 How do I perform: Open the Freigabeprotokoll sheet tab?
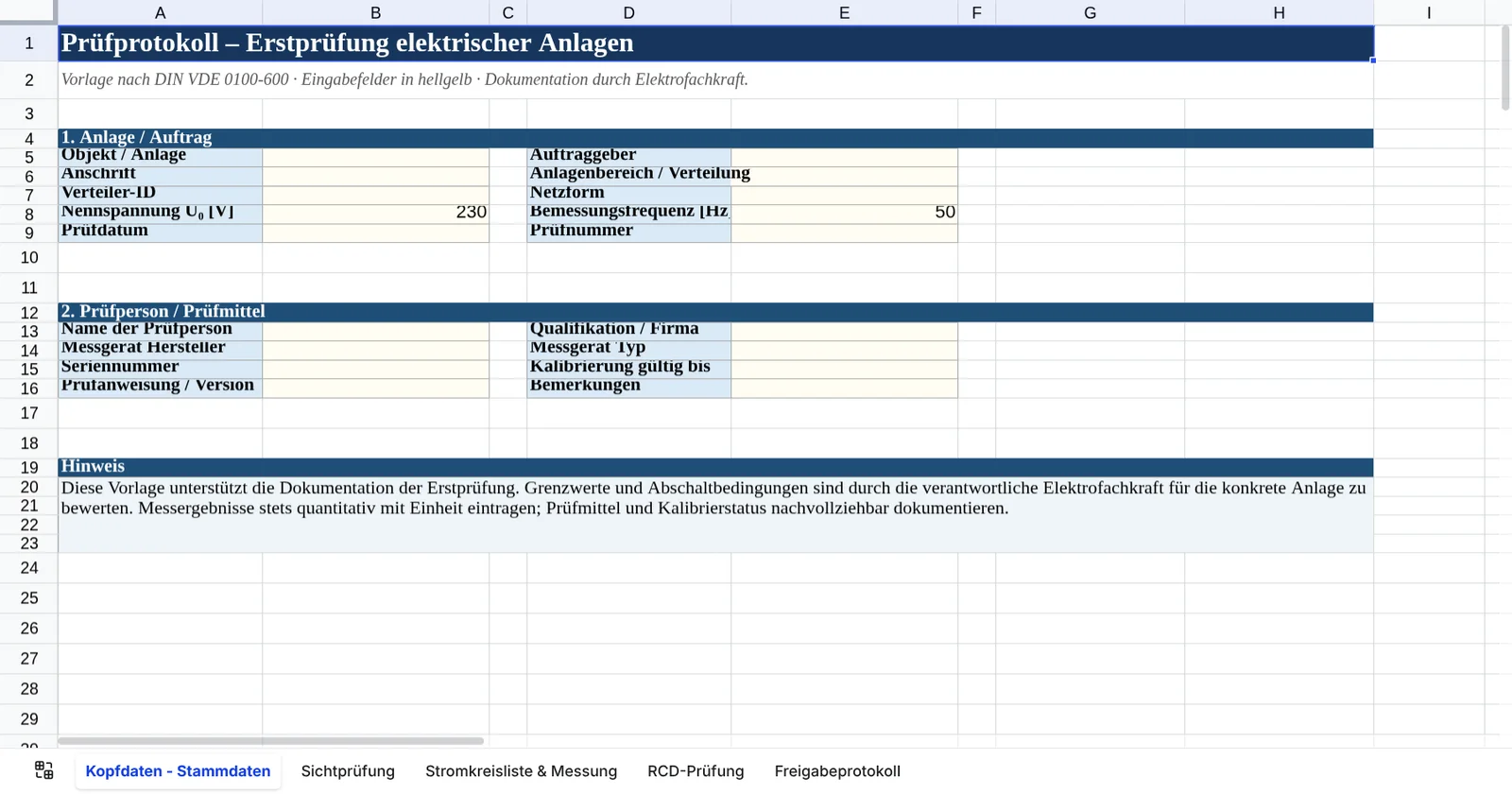pyautogui.click(x=837, y=771)
